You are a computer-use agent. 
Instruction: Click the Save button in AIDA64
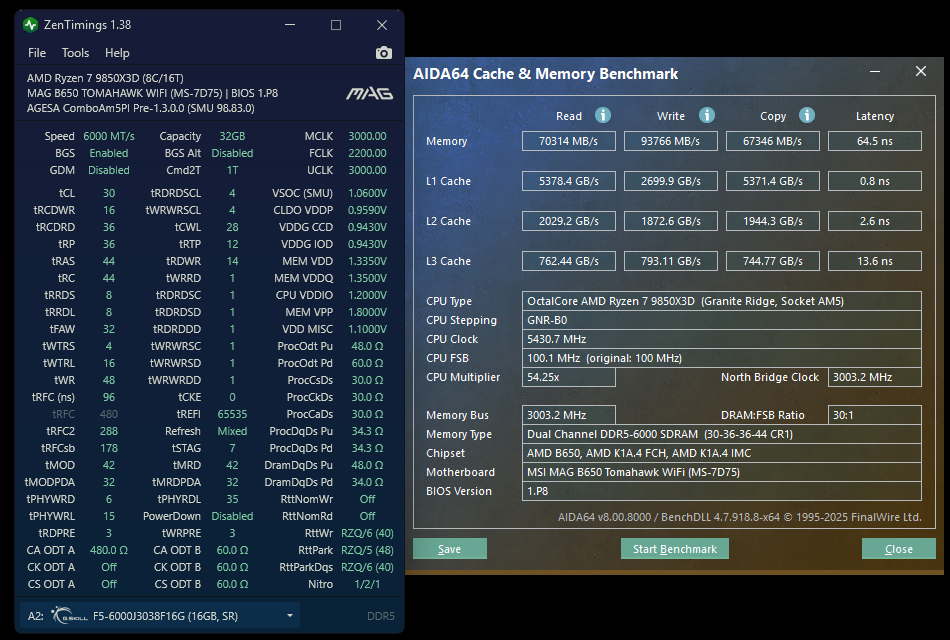(x=450, y=549)
